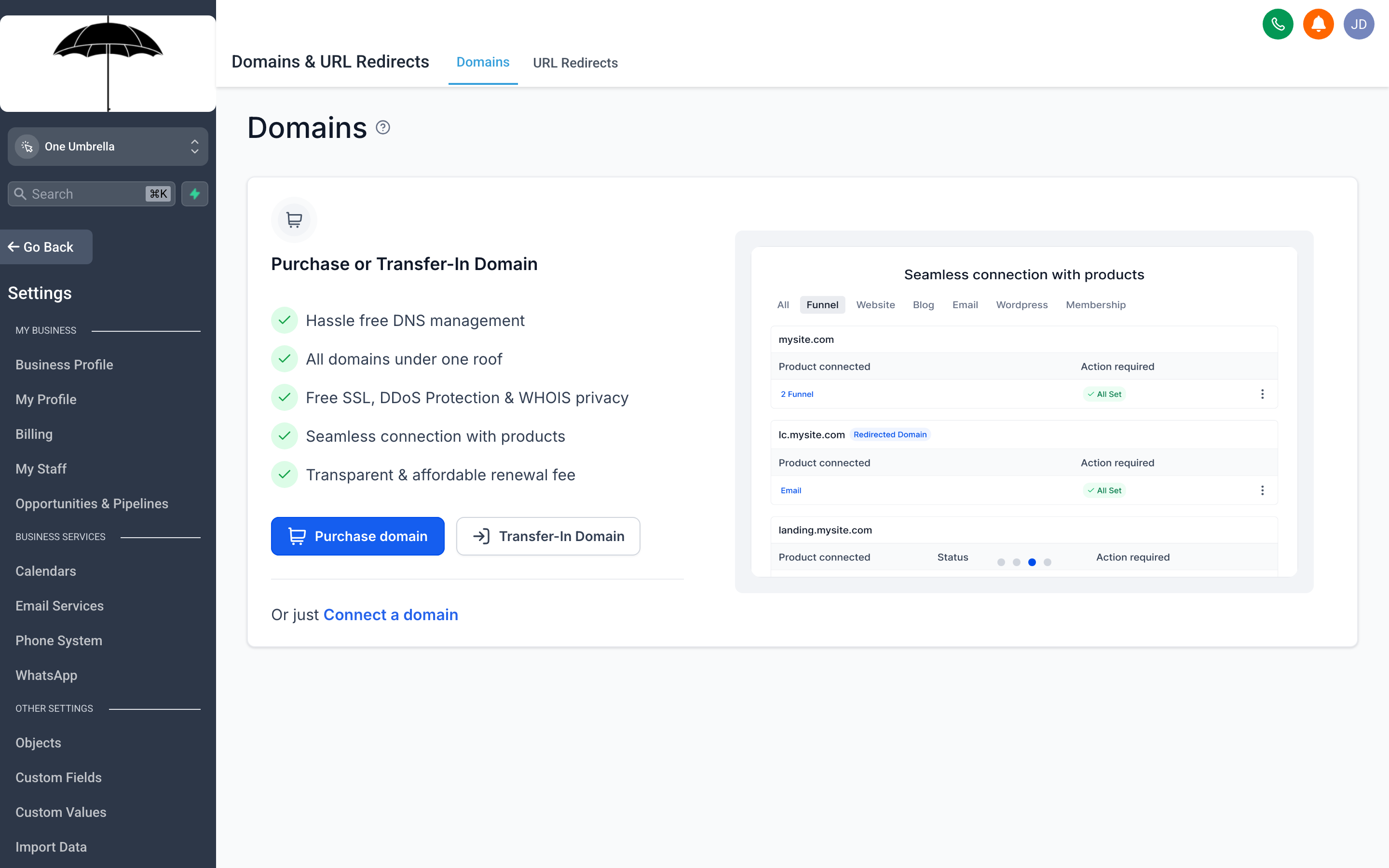Open Business Profile settings

(64, 365)
